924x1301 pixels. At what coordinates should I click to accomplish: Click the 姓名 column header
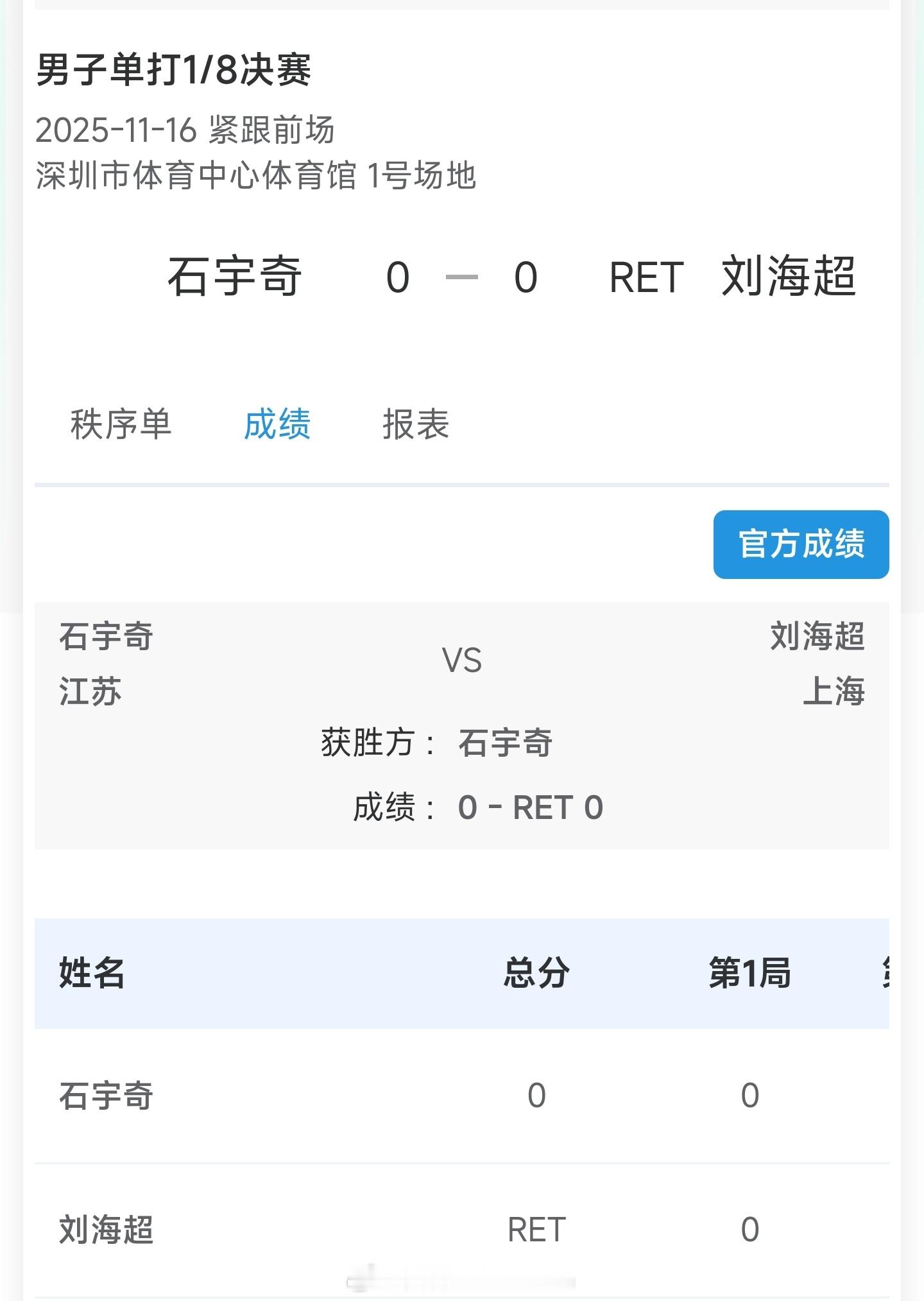pos(92,973)
